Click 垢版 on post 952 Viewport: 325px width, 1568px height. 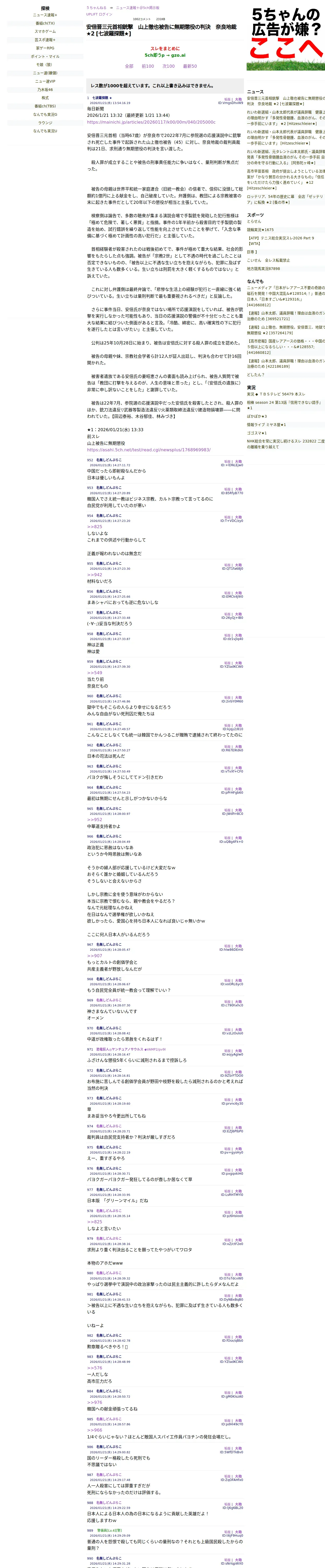click(x=228, y=462)
